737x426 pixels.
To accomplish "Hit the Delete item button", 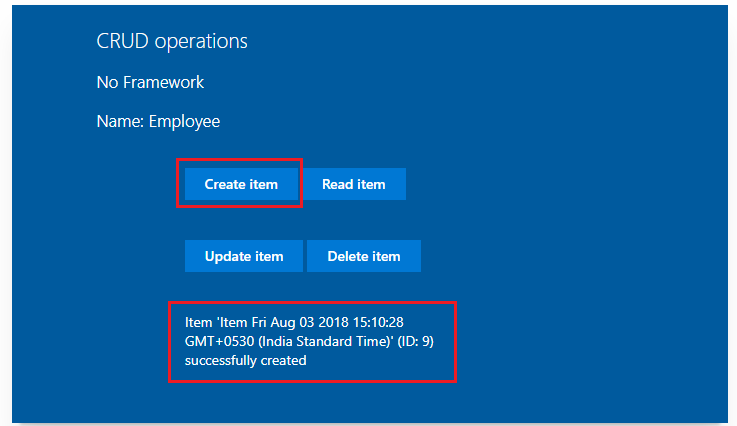I will pyautogui.click(x=363, y=256).
